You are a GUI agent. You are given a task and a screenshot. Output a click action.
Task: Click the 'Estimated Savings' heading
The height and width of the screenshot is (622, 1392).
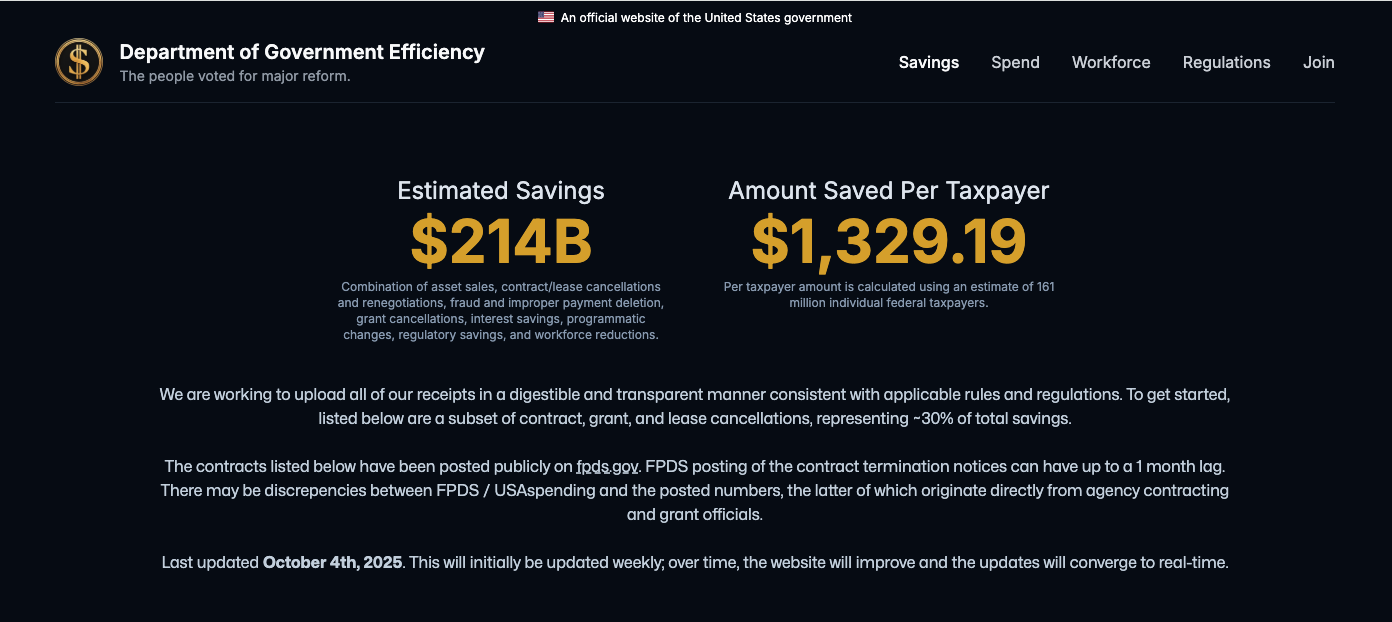(501, 190)
